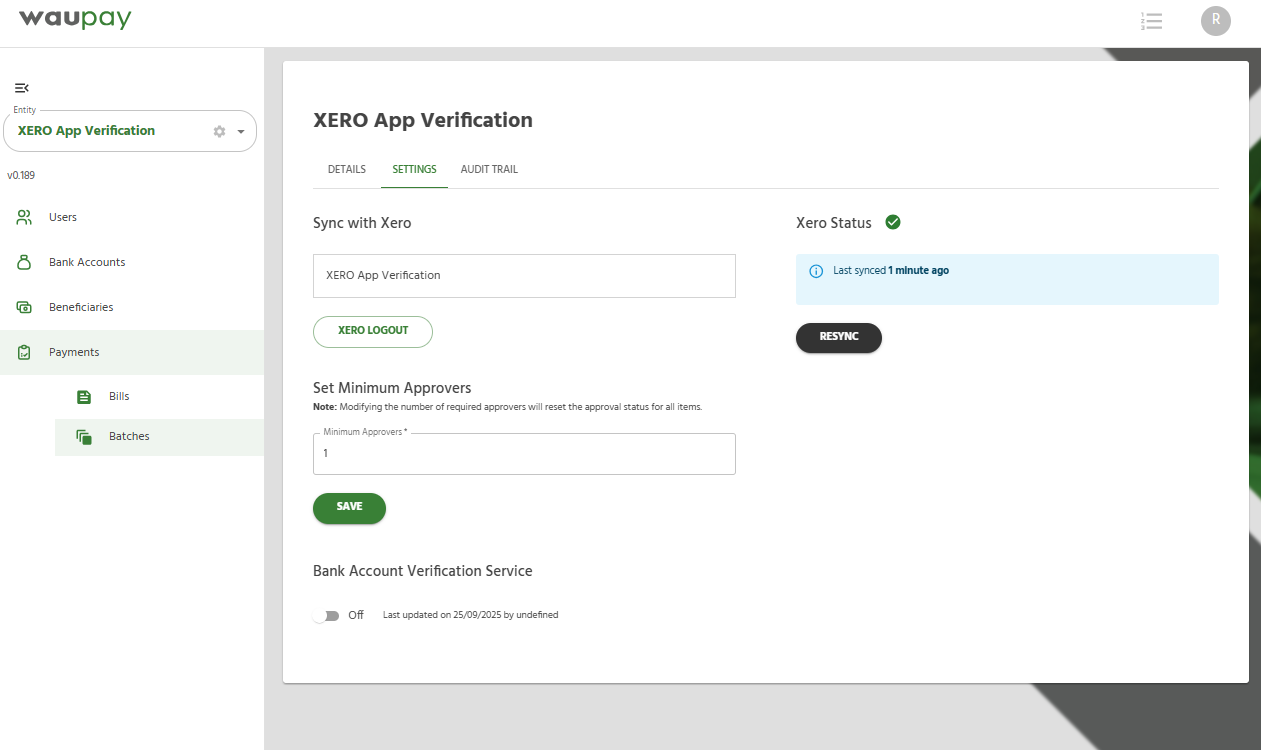Image resolution: width=1261 pixels, height=750 pixels.
Task: Open the numbered list icon in header
Action: (1151, 21)
